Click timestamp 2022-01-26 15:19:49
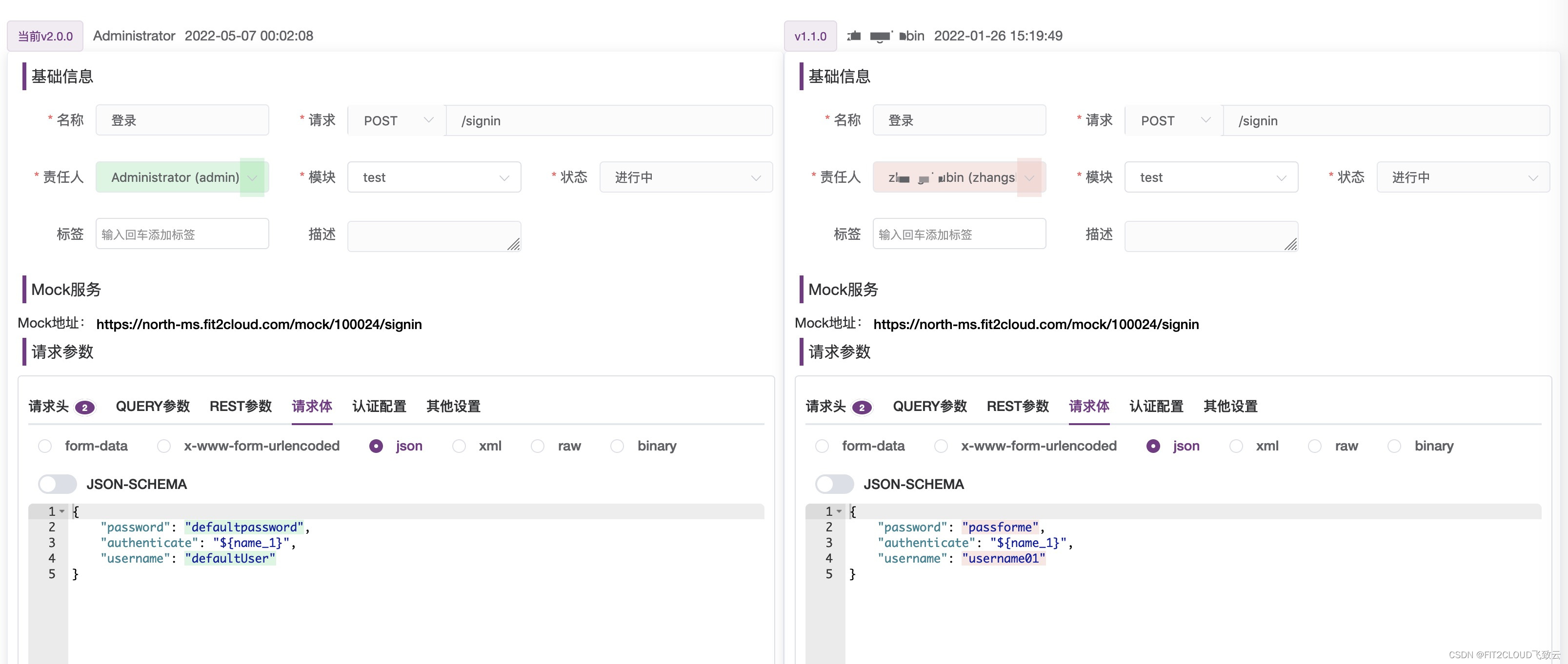 coord(998,36)
